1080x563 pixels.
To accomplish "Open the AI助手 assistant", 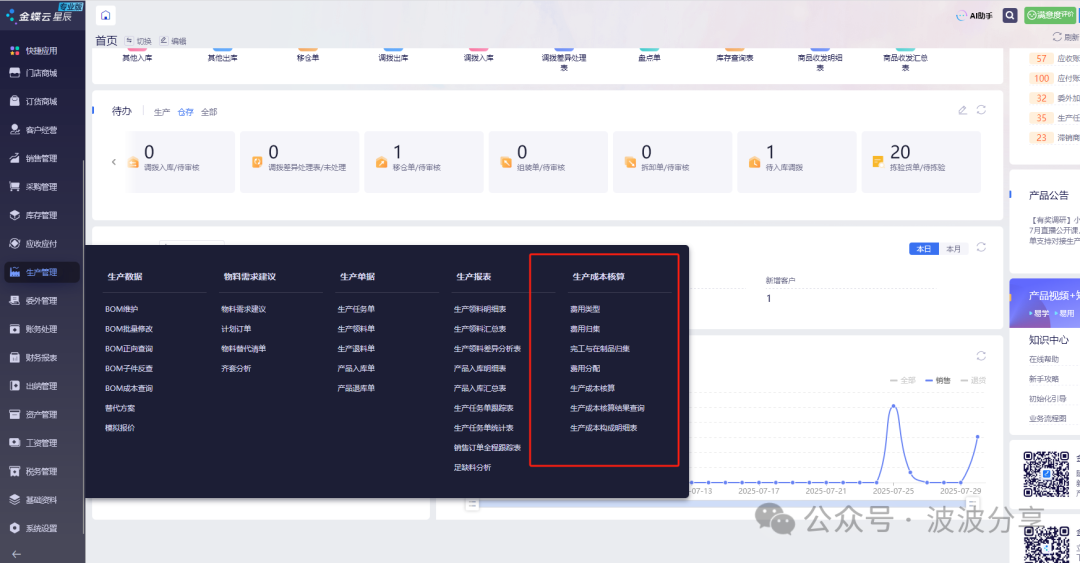I will [974, 15].
